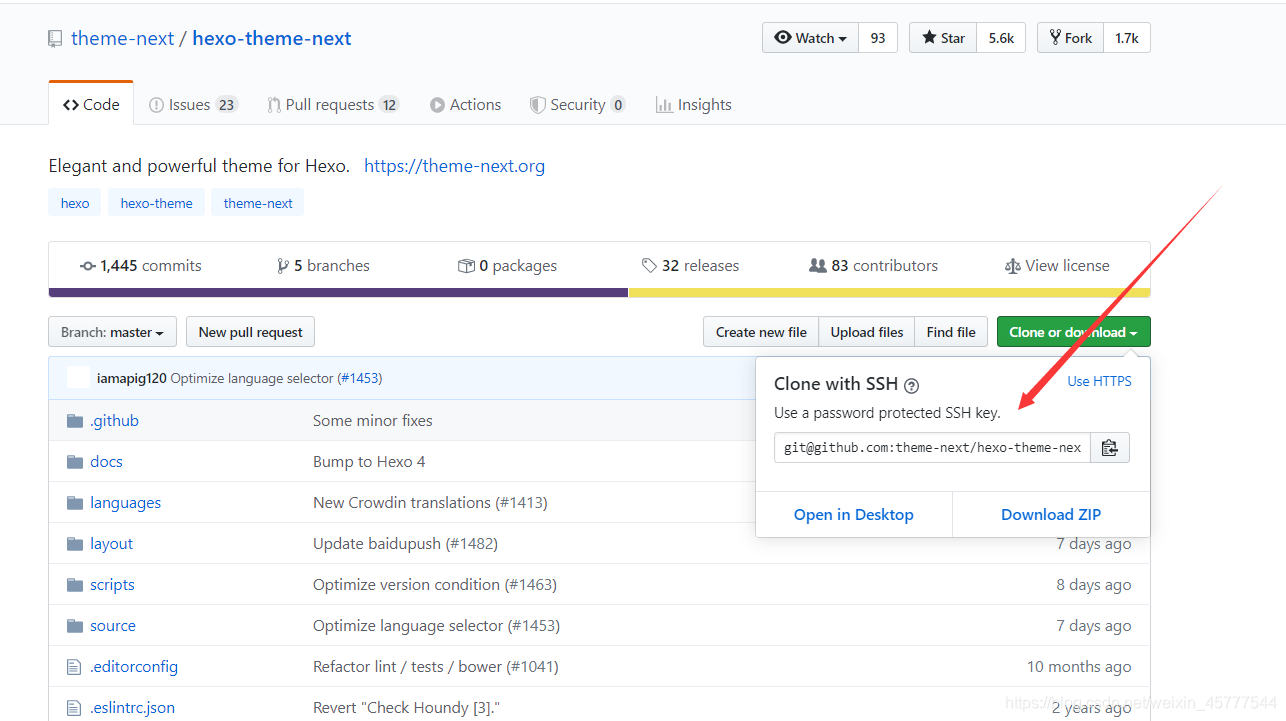Open the layout folder name
This screenshot has width=1286, height=721.
point(111,544)
